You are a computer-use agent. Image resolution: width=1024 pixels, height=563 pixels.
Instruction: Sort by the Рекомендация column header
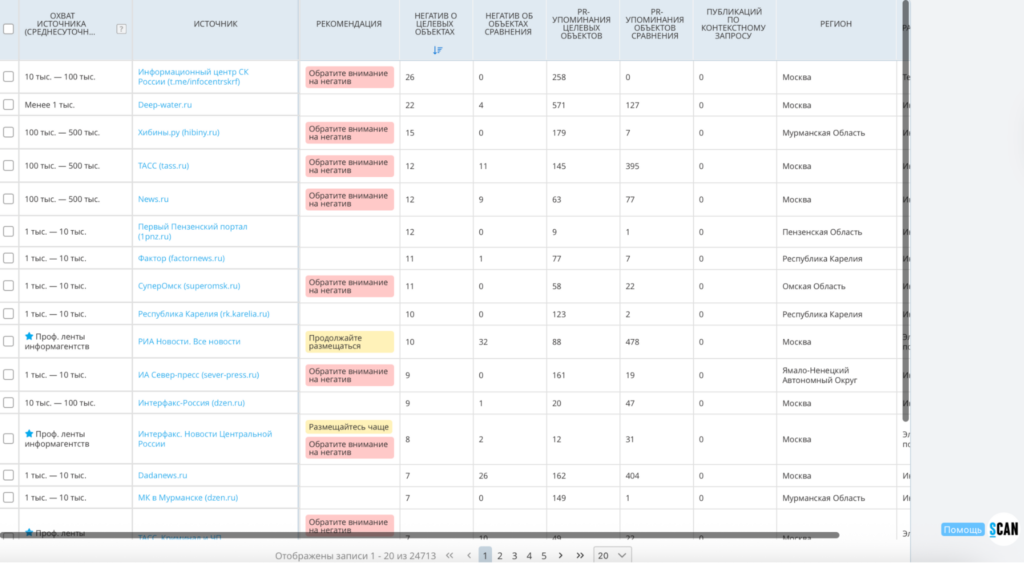[349, 24]
